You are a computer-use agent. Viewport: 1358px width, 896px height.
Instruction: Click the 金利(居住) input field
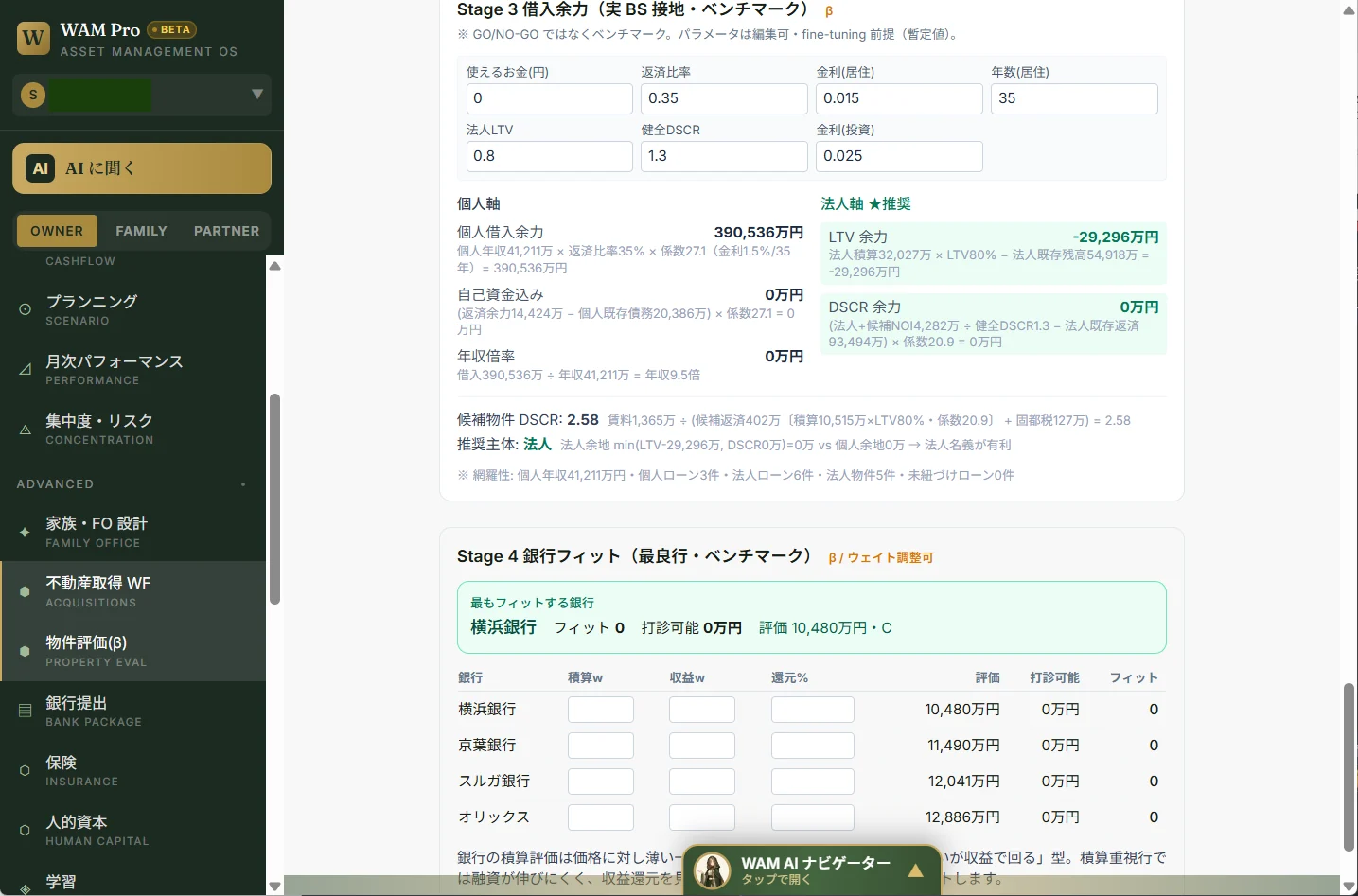(899, 98)
